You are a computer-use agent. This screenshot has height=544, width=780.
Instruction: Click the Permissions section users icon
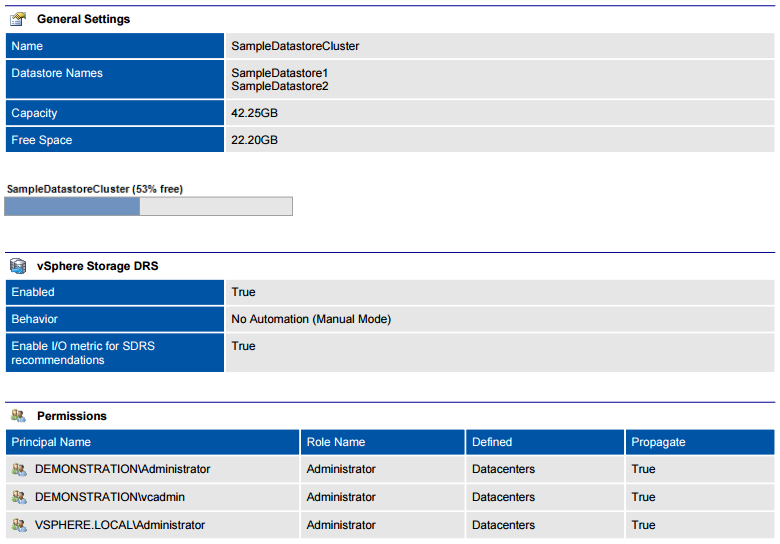tap(18, 416)
